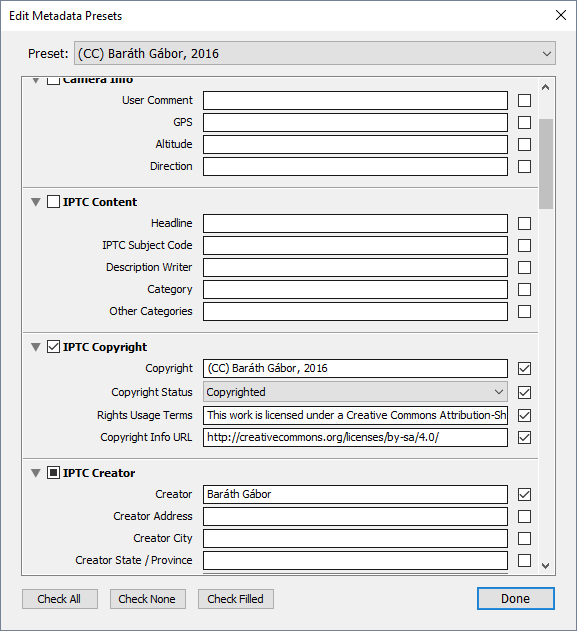Click the Check All button
Screen dimensions: 577x631
pos(60,599)
